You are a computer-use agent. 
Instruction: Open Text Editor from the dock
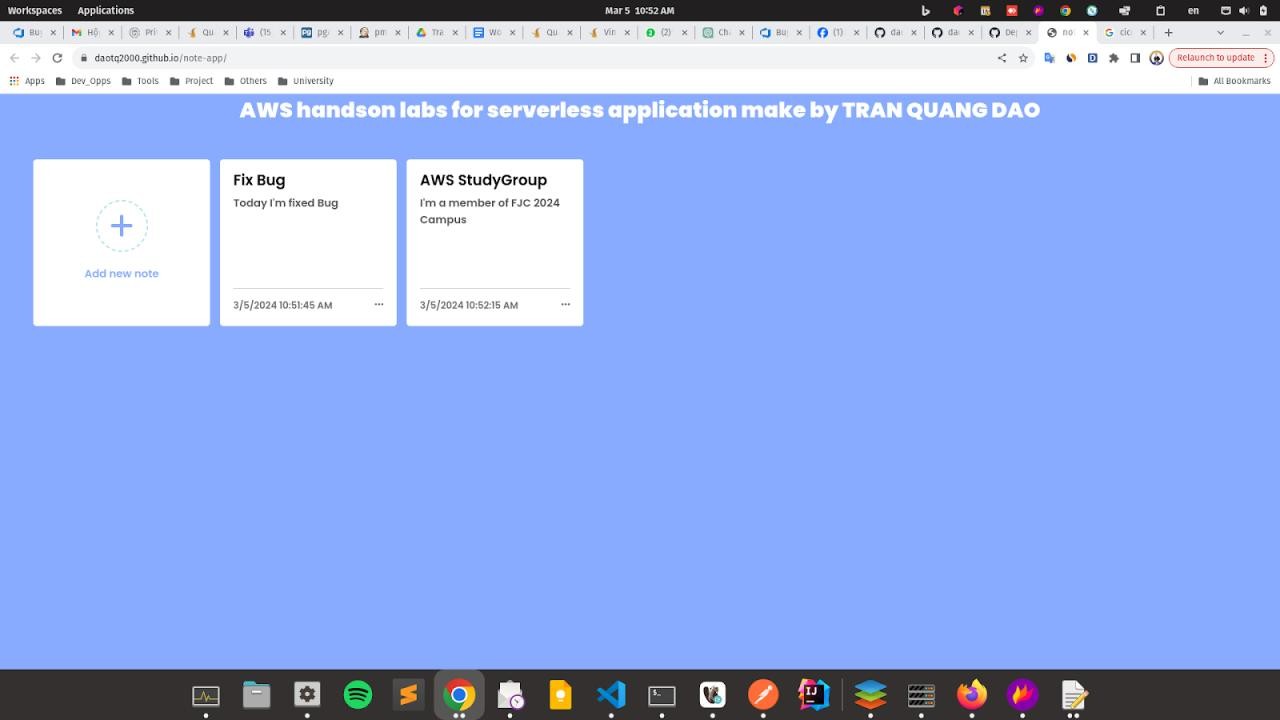coord(1073,694)
